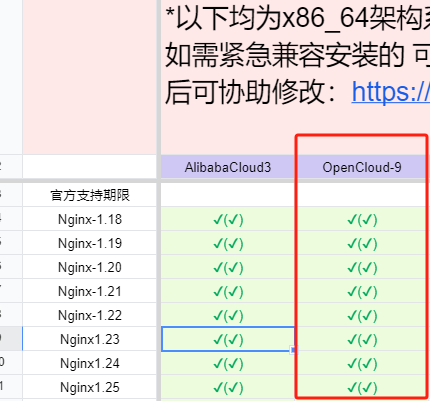Select the Nginx-1.22 row label
Viewport: 430px width, 401px height.
click(90, 315)
